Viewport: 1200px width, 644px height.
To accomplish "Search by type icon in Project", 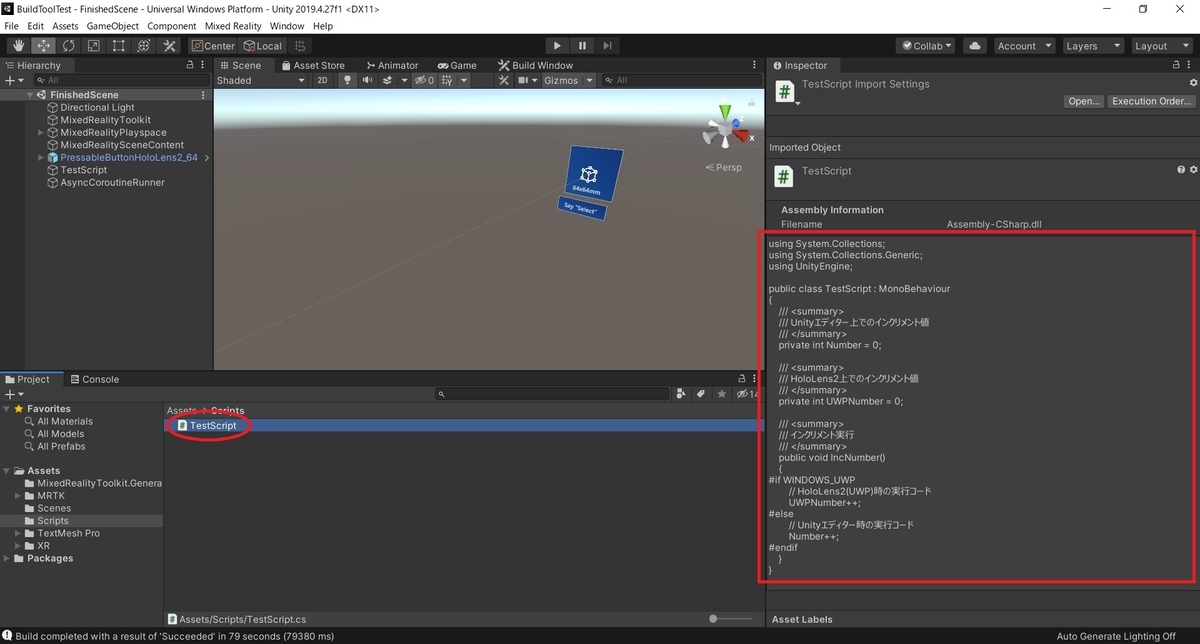I will [682, 394].
